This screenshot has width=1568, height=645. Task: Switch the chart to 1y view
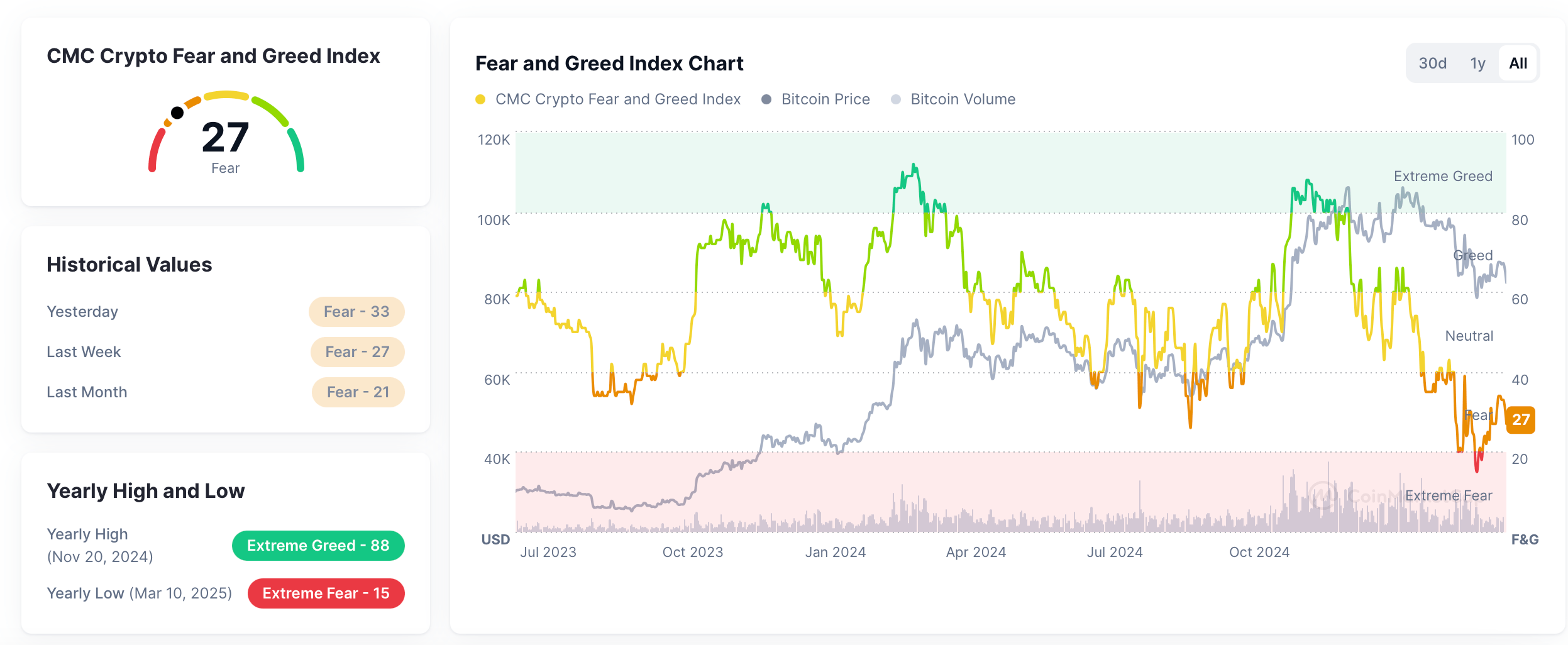pyautogui.click(x=1477, y=63)
